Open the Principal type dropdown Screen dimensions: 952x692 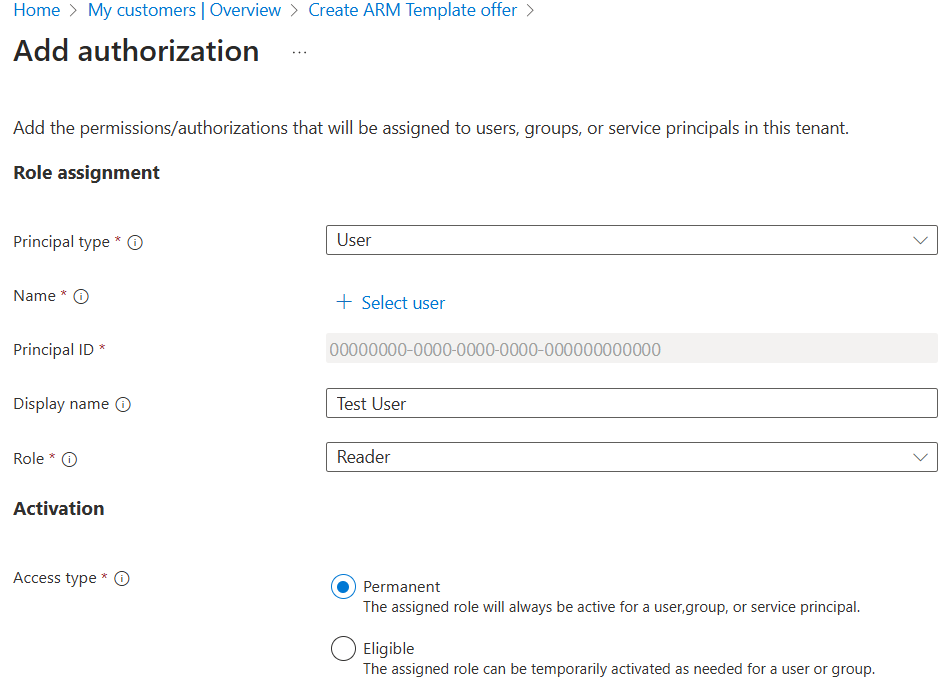tap(631, 240)
